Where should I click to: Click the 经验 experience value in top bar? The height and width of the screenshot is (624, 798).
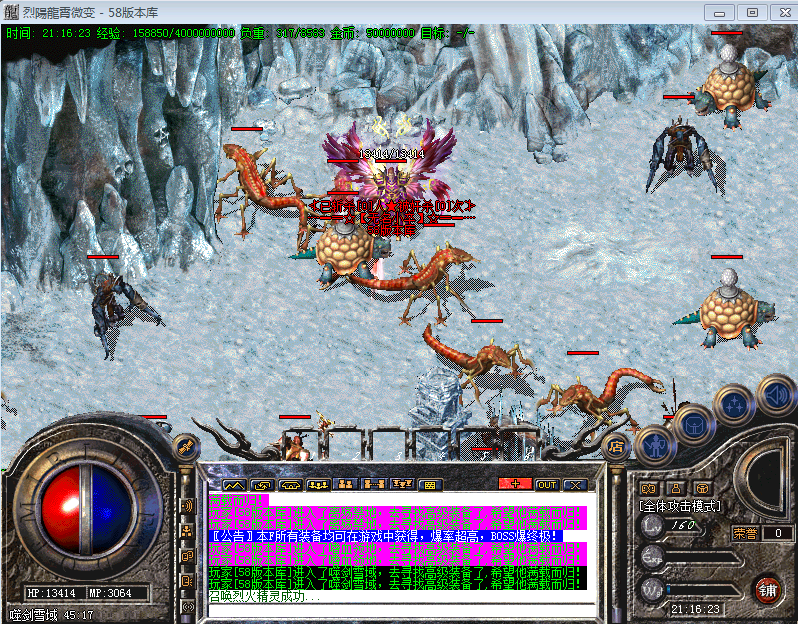(166, 34)
